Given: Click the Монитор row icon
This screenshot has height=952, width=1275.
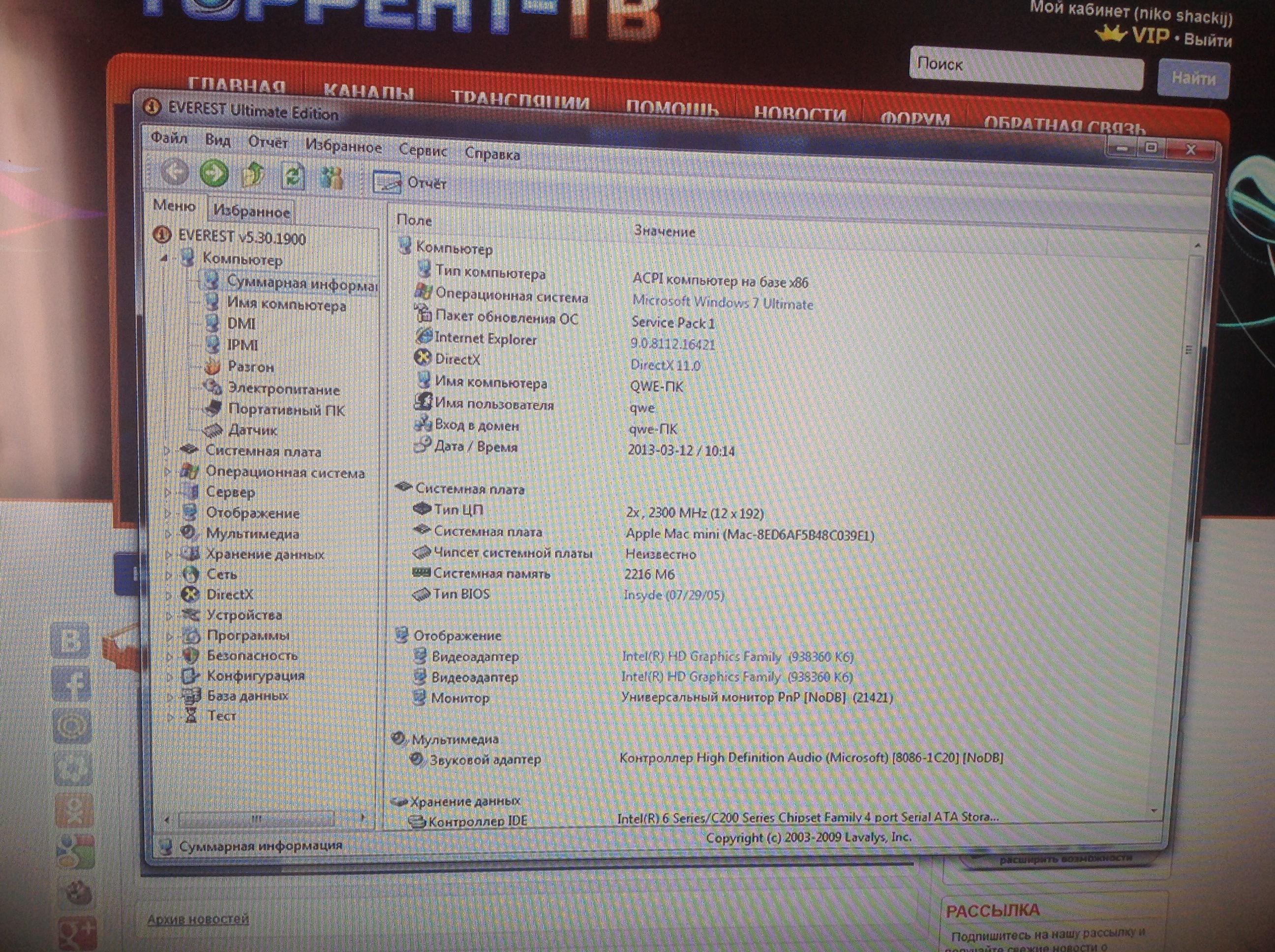Looking at the screenshot, I should [x=419, y=697].
